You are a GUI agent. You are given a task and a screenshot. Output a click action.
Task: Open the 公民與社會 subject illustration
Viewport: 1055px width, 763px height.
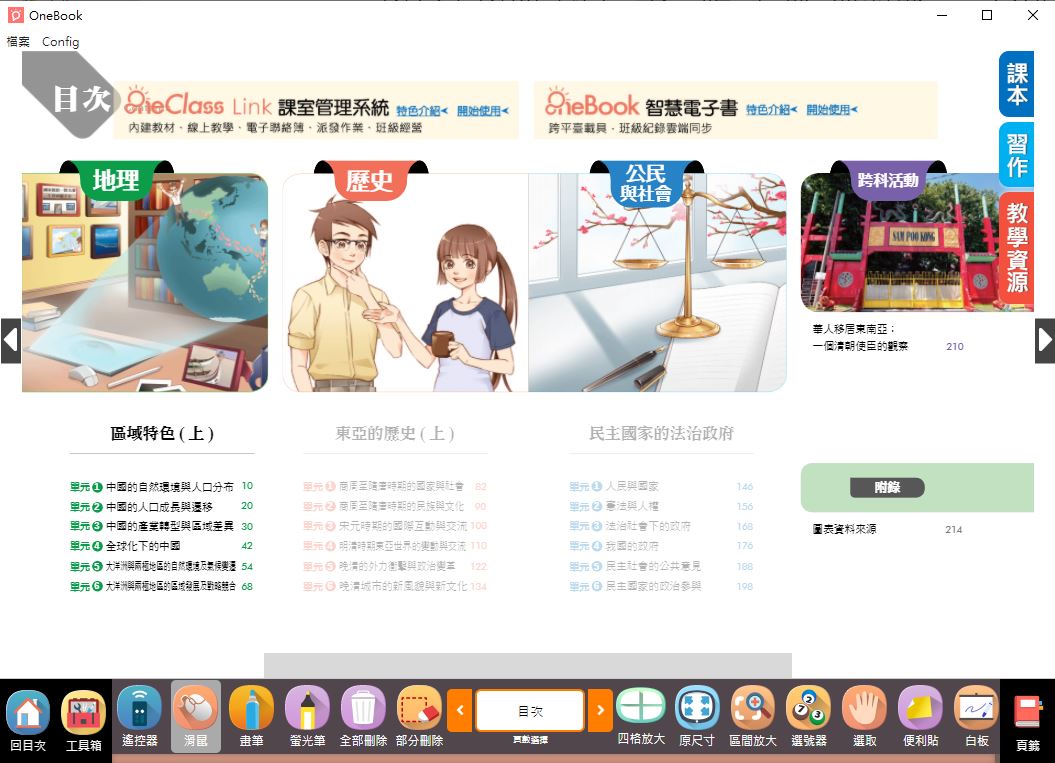[x=657, y=282]
